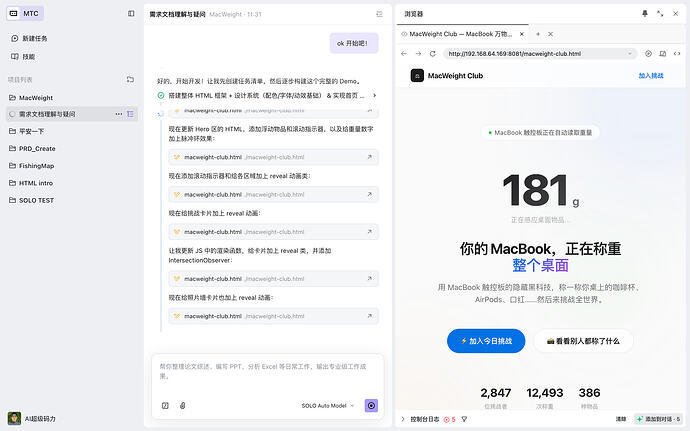Open the MacWeight project folder
The height and width of the screenshot is (431, 690).
[31, 98]
